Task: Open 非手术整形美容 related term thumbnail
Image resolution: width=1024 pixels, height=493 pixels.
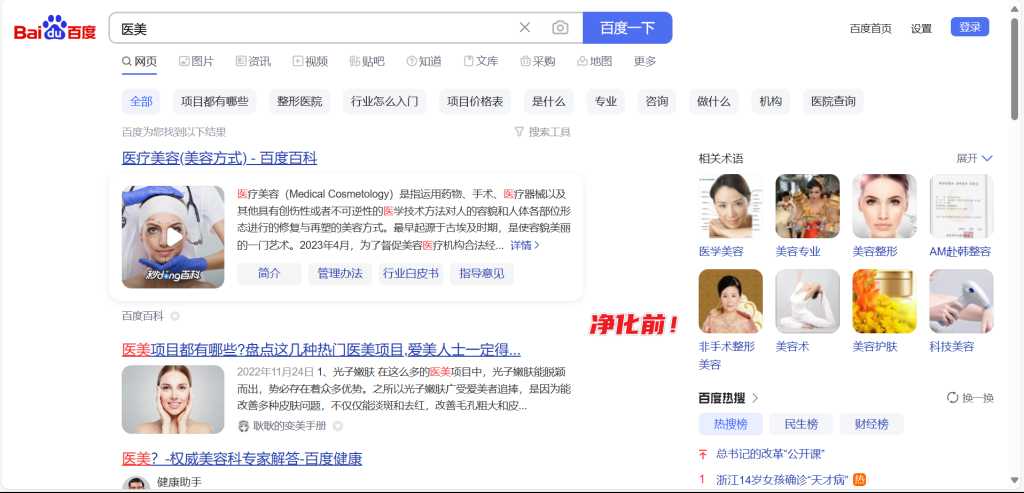Action: coord(730,301)
